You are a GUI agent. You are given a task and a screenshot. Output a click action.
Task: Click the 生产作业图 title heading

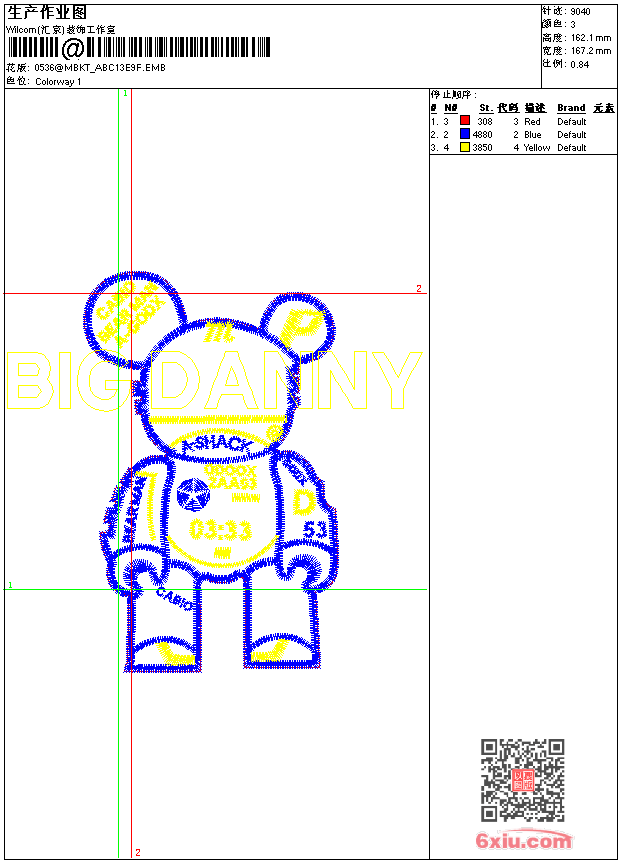pyautogui.click(x=47, y=12)
